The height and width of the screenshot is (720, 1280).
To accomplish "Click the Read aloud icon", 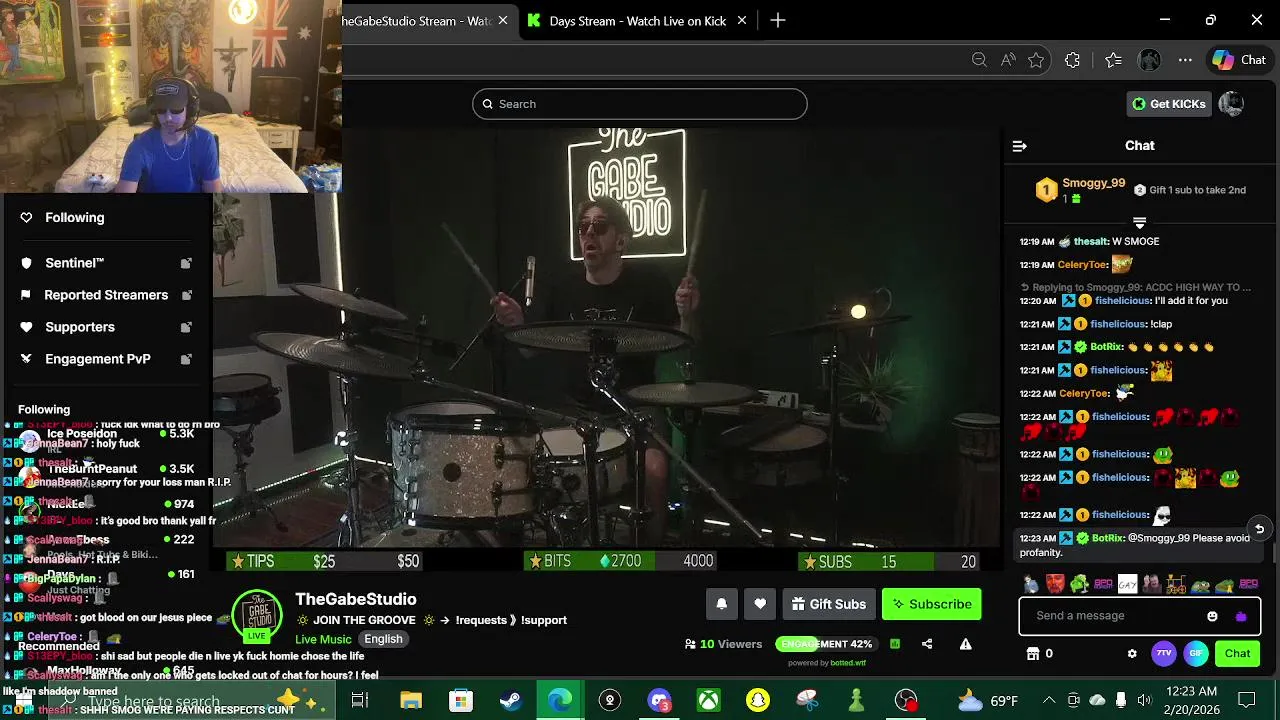I will [x=1008, y=60].
